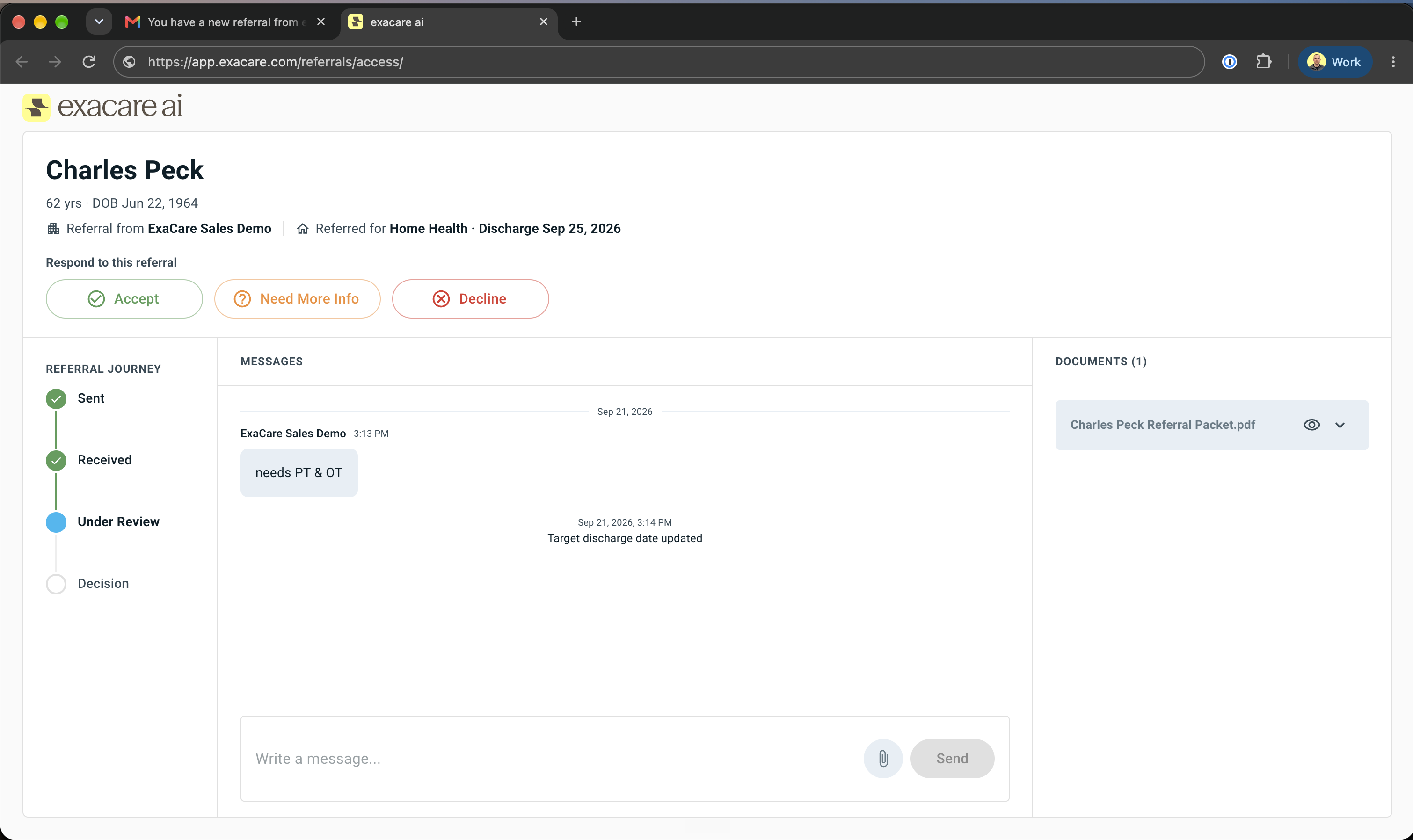Click the Charles Peck patient name heading
This screenshot has height=840, width=1413.
pyautogui.click(x=124, y=170)
